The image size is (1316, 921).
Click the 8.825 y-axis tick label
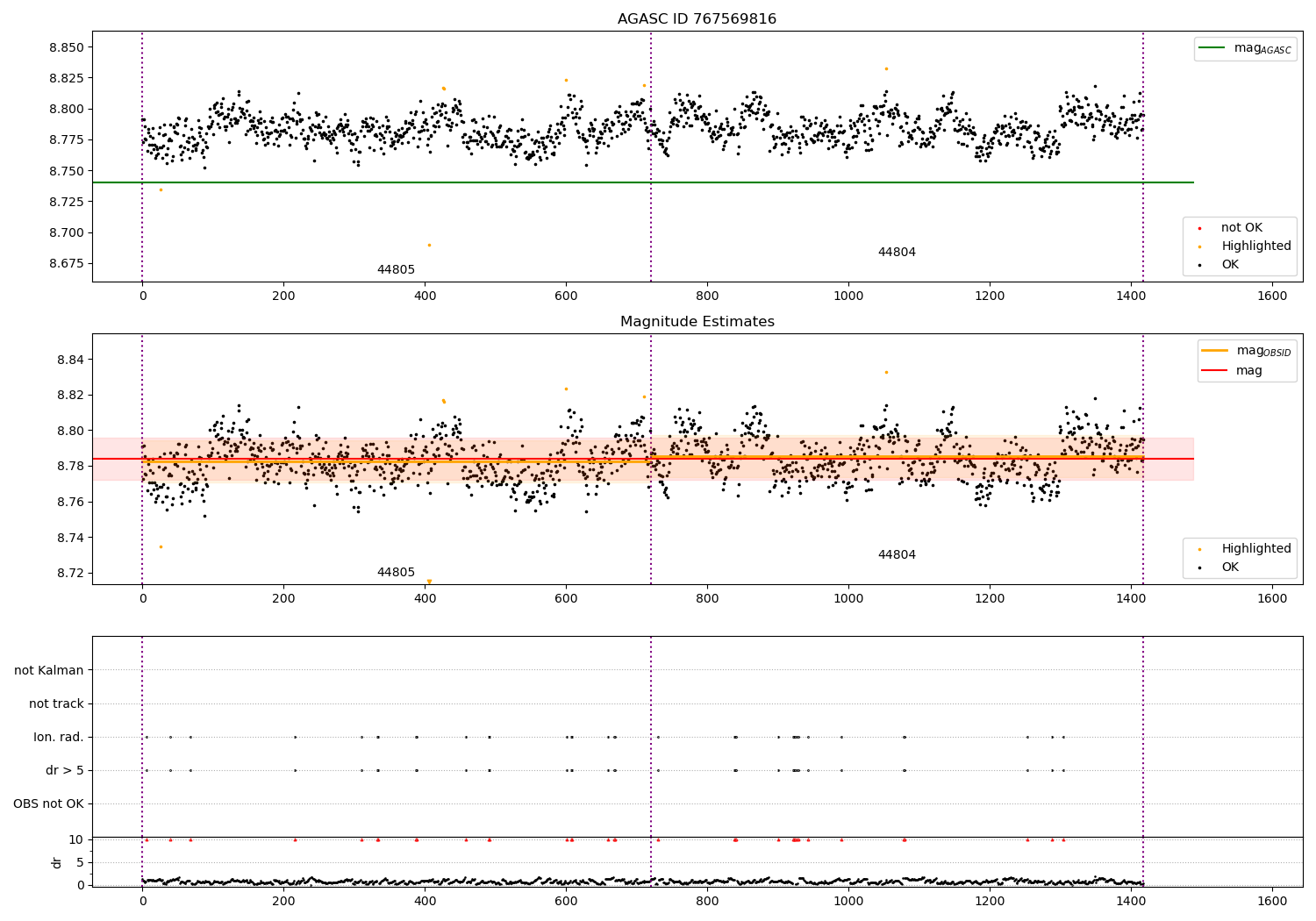pyautogui.click(x=67, y=78)
